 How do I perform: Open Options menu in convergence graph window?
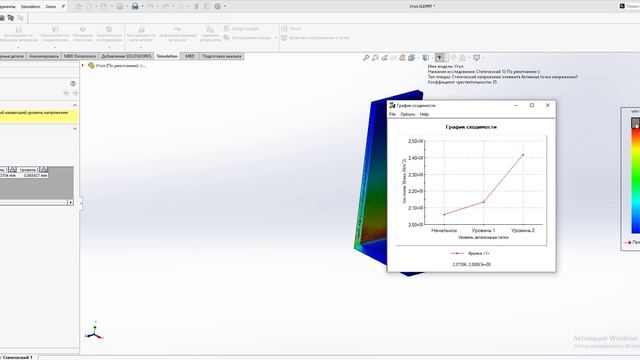click(407, 114)
